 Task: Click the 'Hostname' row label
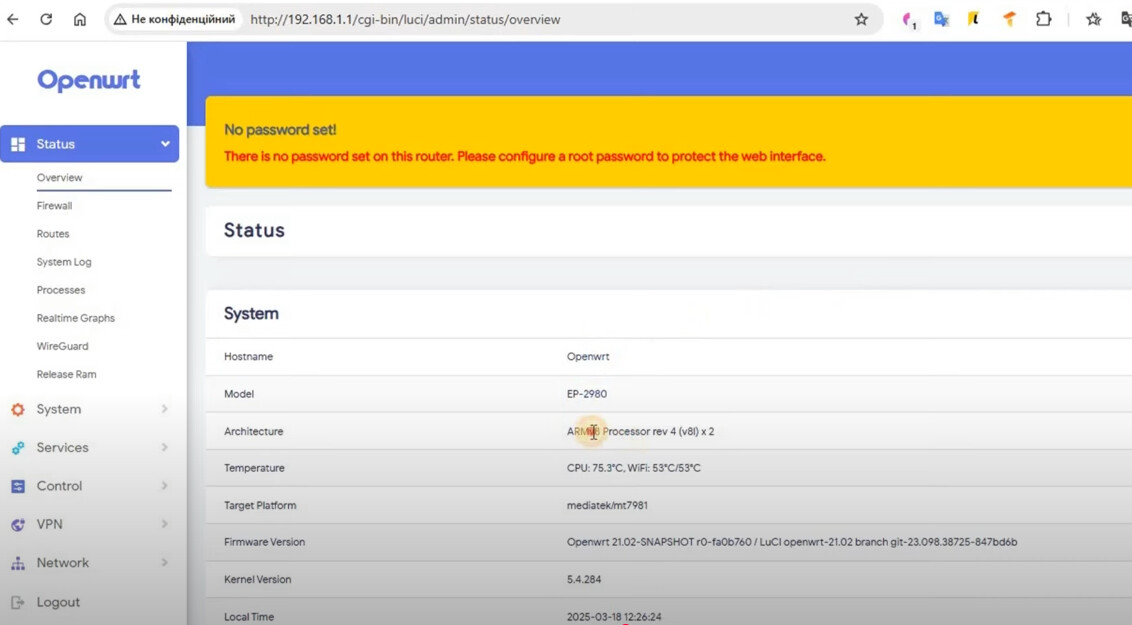[248, 357]
